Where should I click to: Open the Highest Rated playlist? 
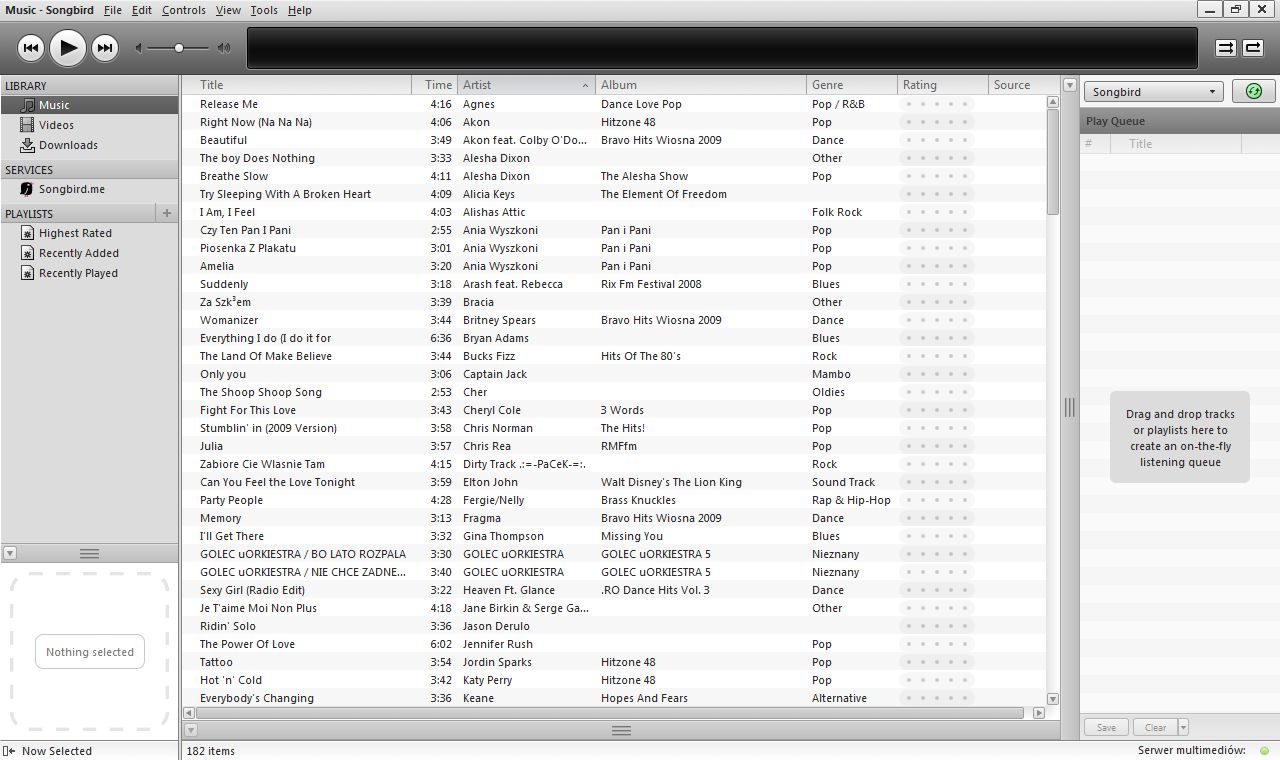90,233
